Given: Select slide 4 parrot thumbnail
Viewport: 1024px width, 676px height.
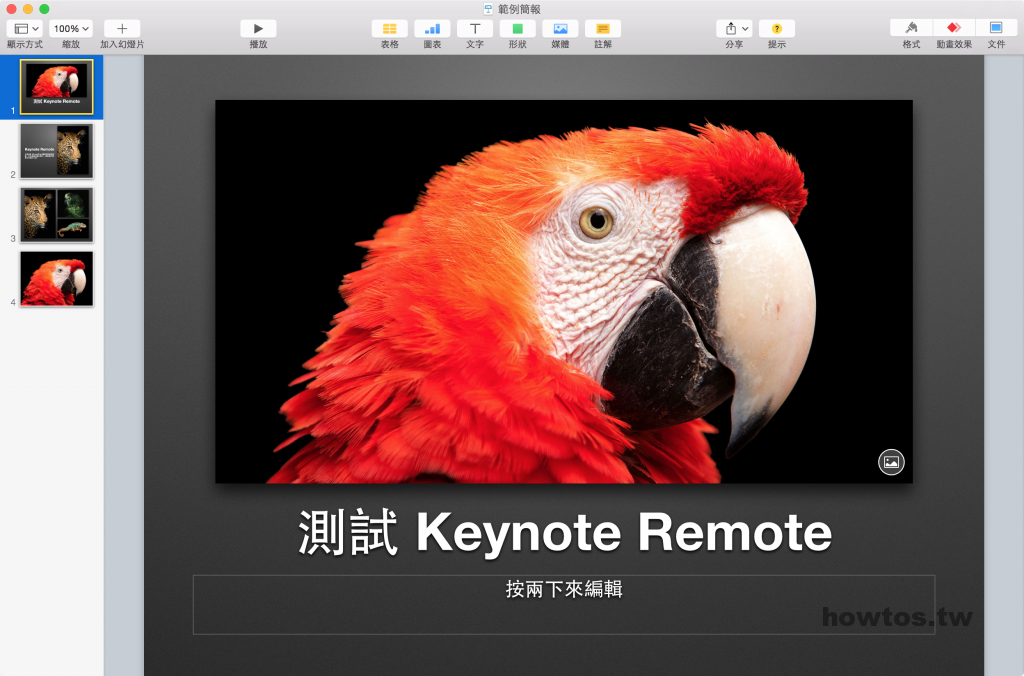Looking at the screenshot, I should [57, 279].
